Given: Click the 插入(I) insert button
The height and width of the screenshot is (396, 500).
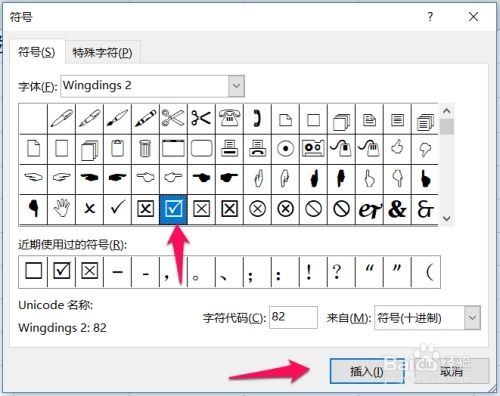Looking at the screenshot, I should click(367, 371).
